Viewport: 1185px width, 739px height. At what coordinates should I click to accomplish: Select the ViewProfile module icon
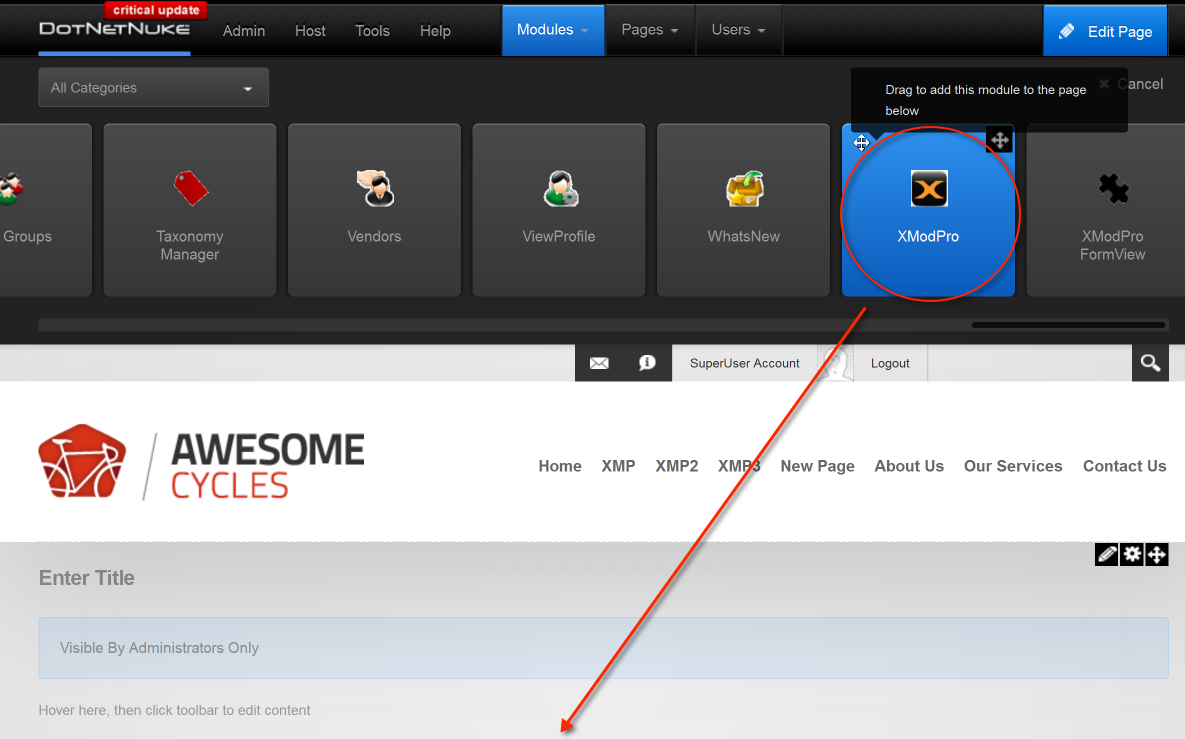(560, 188)
